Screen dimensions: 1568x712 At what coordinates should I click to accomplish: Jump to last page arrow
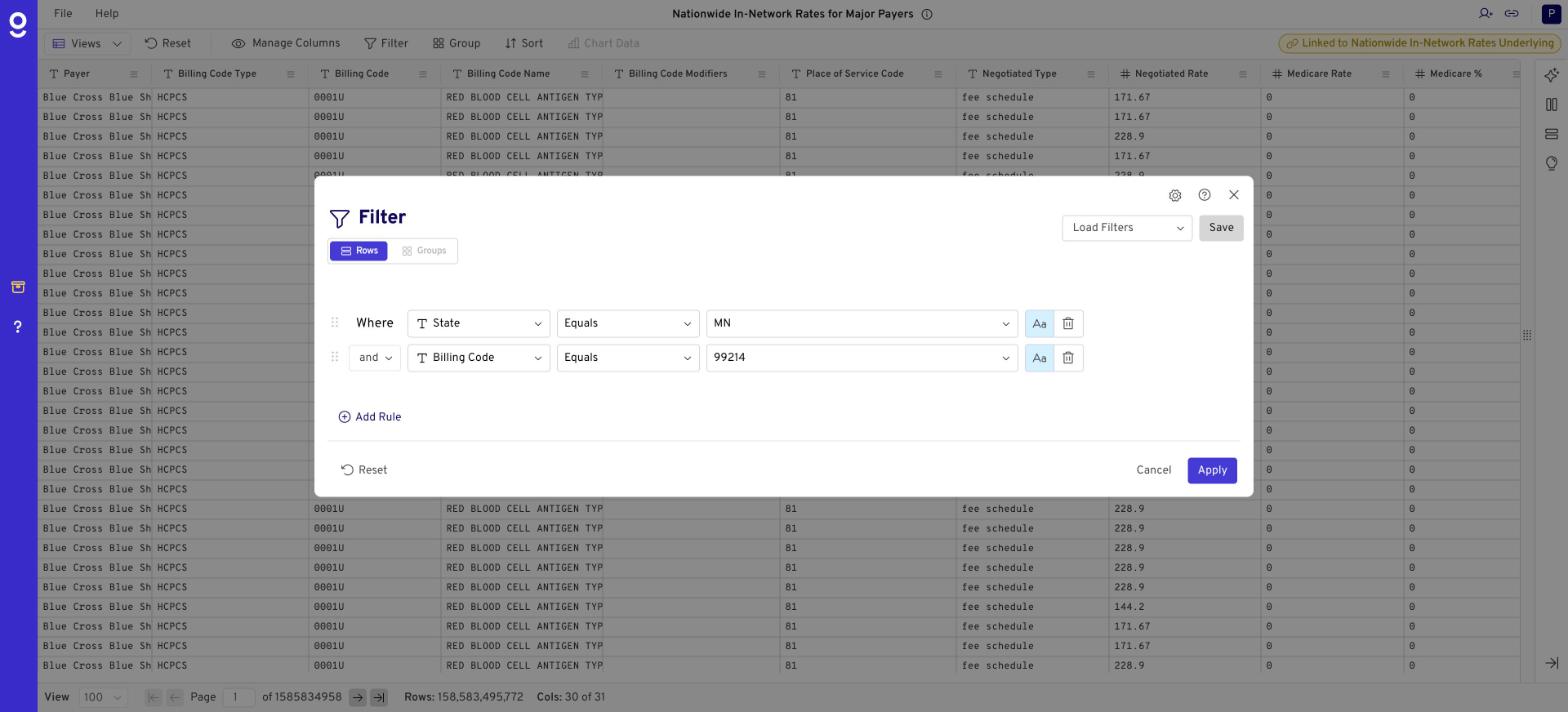pos(379,698)
